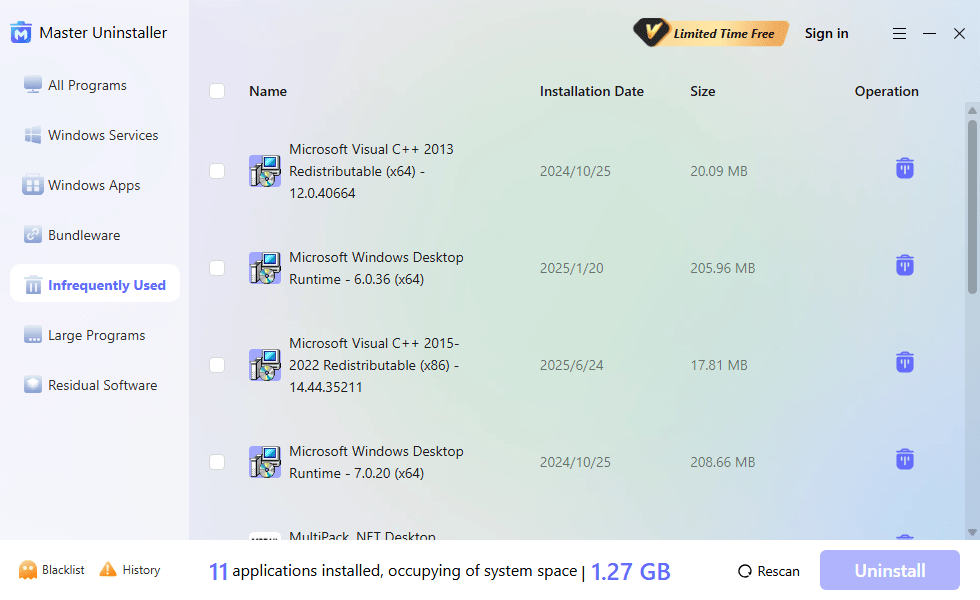Sort by Installation Date column header
Screen dimensions: 980x600
click(x=591, y=91)
